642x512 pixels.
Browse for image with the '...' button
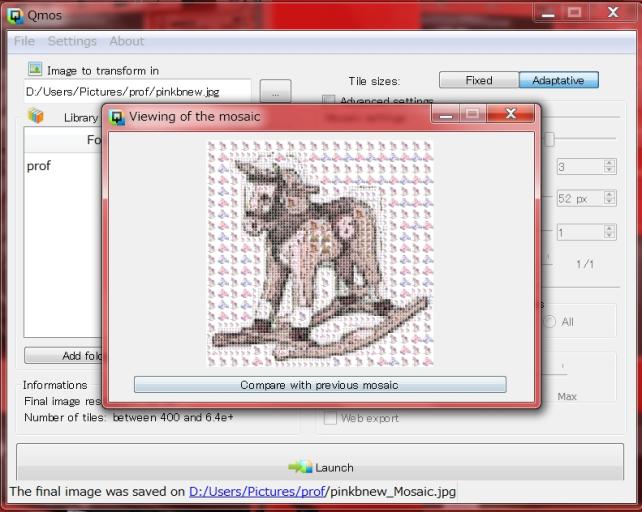276,91
